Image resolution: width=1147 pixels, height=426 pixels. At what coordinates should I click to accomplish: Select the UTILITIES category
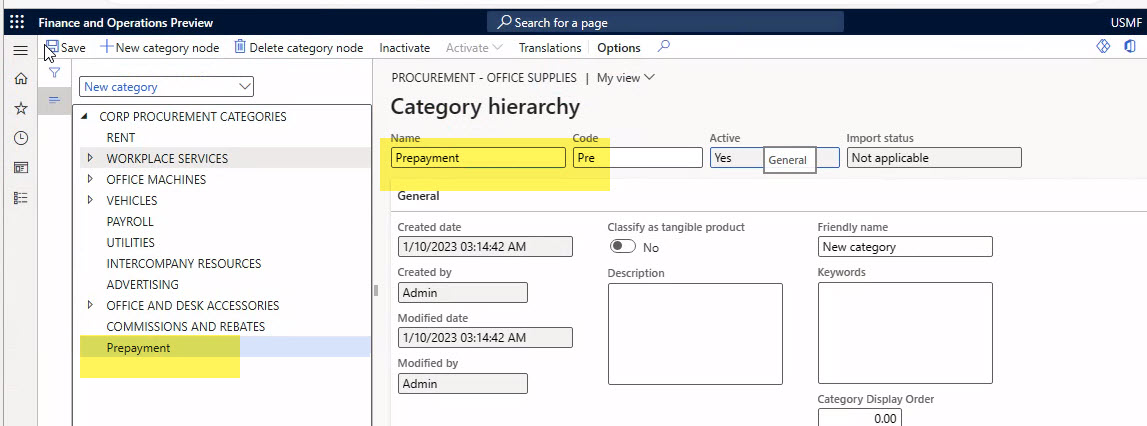click(x=130, y=242)
